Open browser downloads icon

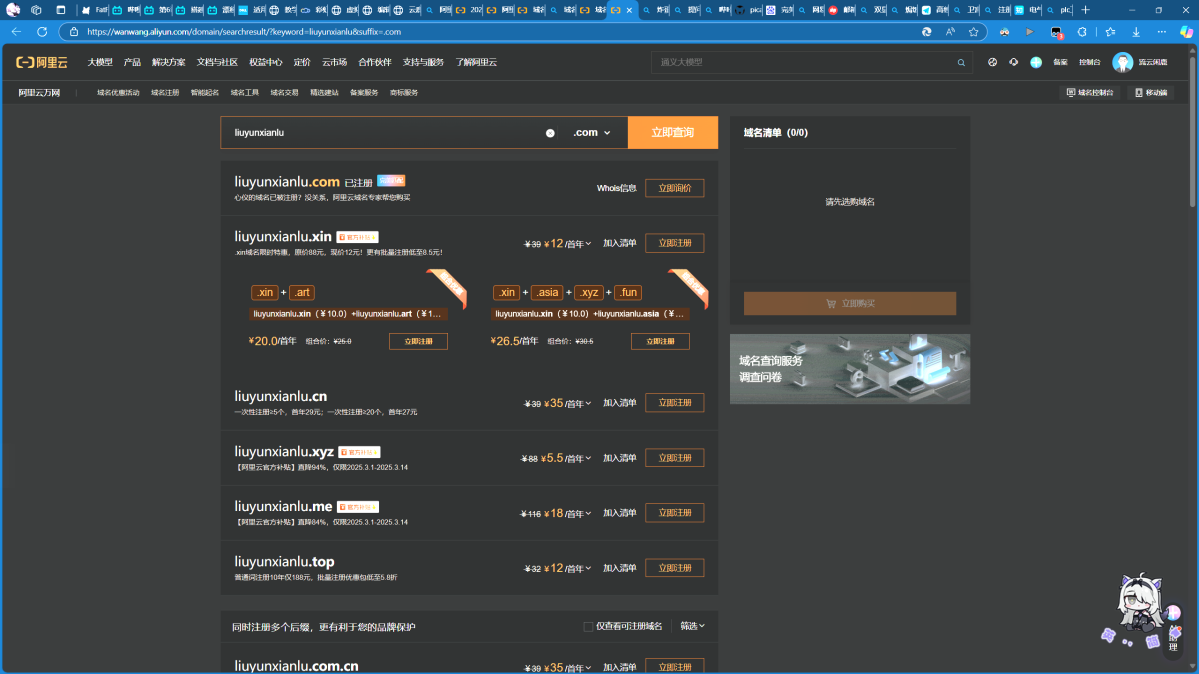pyautogui.click(x=1136, y=32)
